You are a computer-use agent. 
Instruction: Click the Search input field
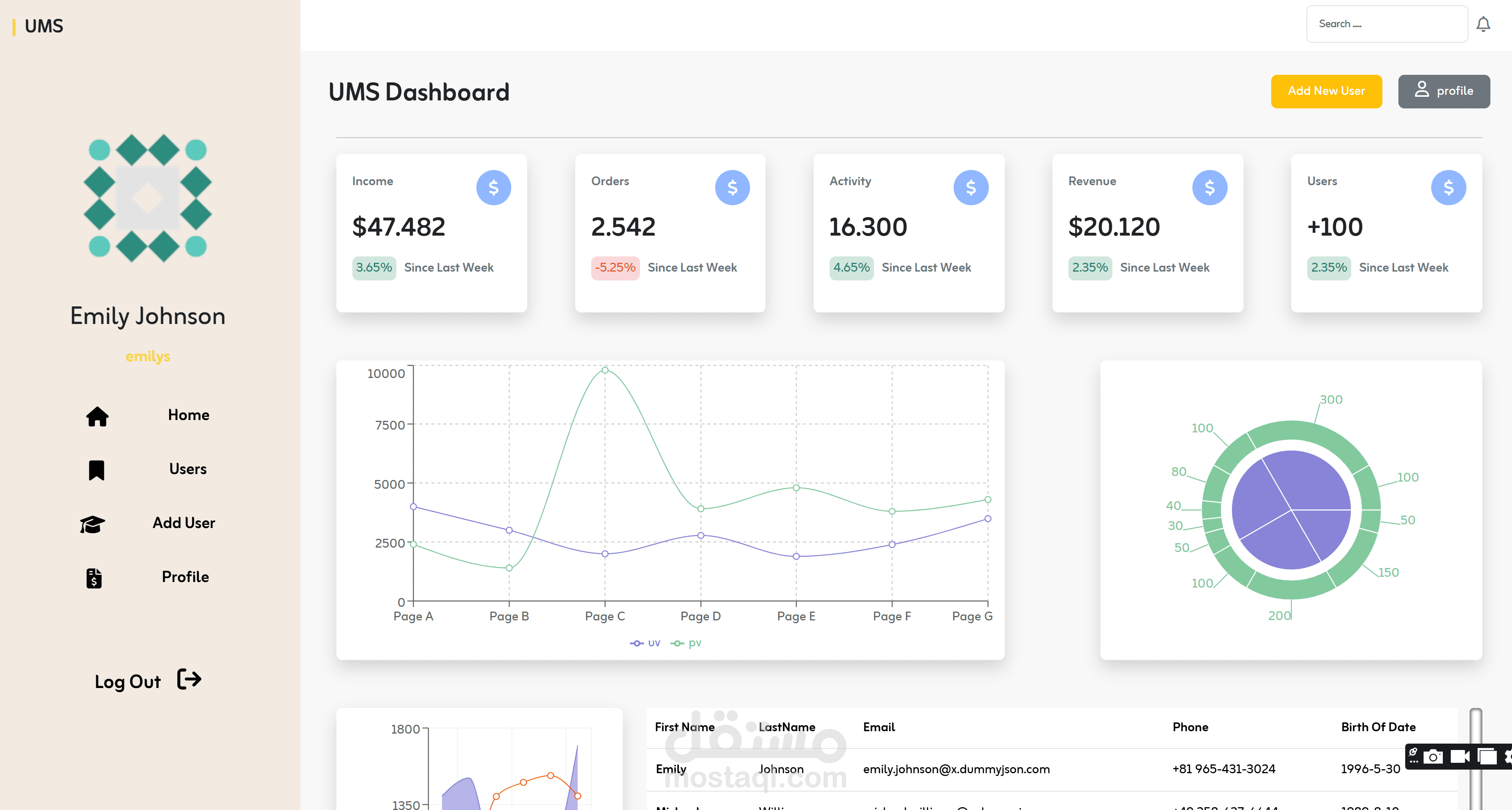click(x=1387, y=24)
